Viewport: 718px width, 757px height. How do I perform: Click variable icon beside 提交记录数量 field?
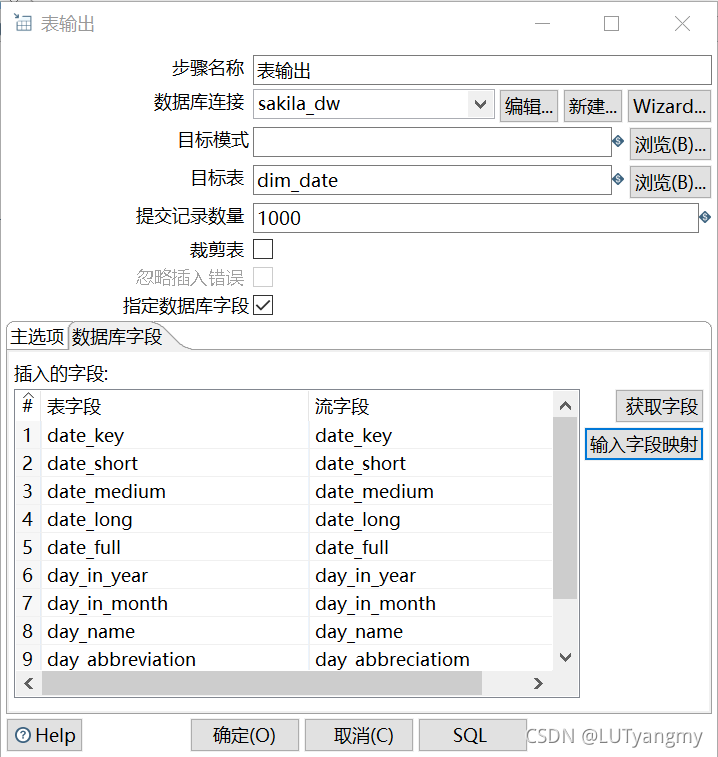[x=705, y=217]
